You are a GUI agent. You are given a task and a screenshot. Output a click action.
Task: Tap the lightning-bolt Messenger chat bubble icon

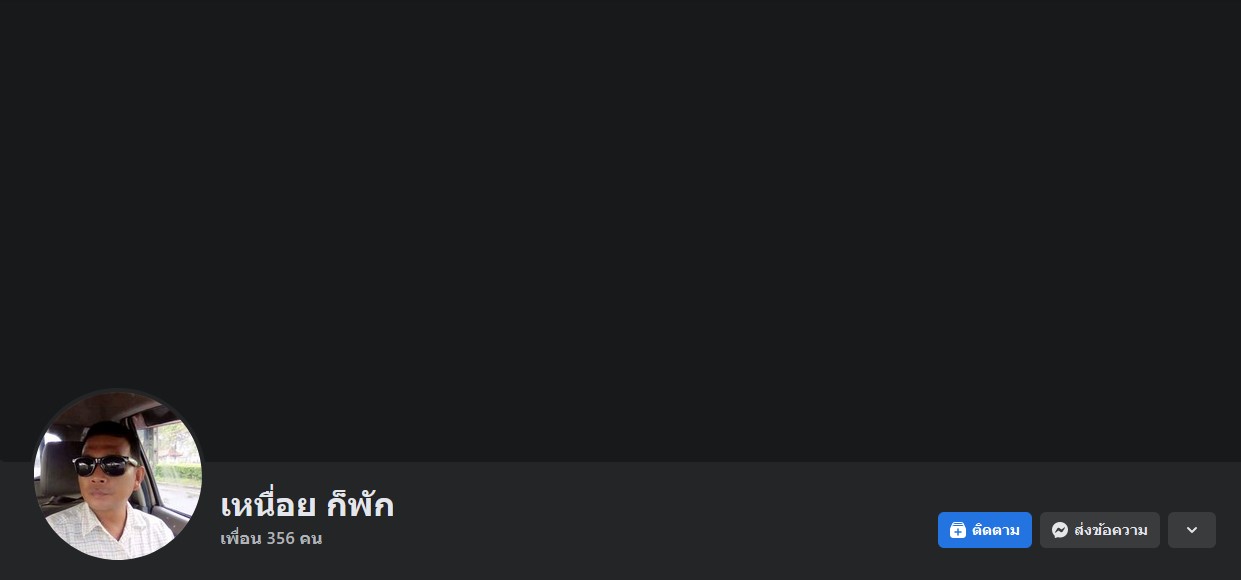tap(1059, 530)
